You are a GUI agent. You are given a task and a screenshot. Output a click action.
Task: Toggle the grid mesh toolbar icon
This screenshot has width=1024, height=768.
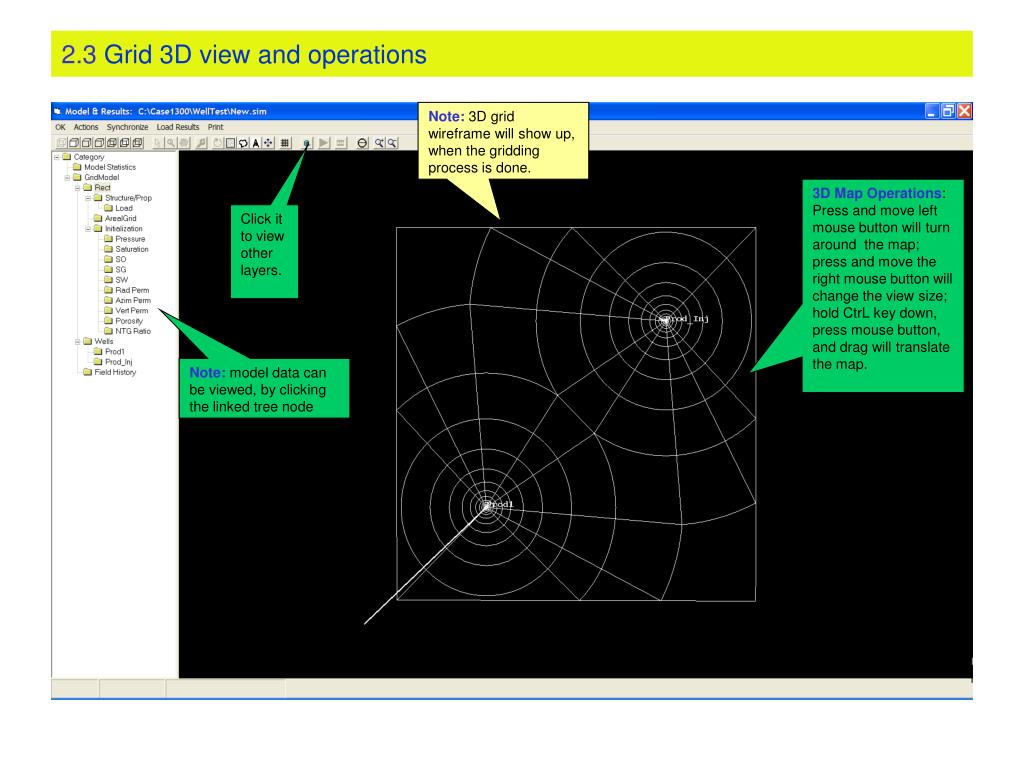click(x=285, y=143)
